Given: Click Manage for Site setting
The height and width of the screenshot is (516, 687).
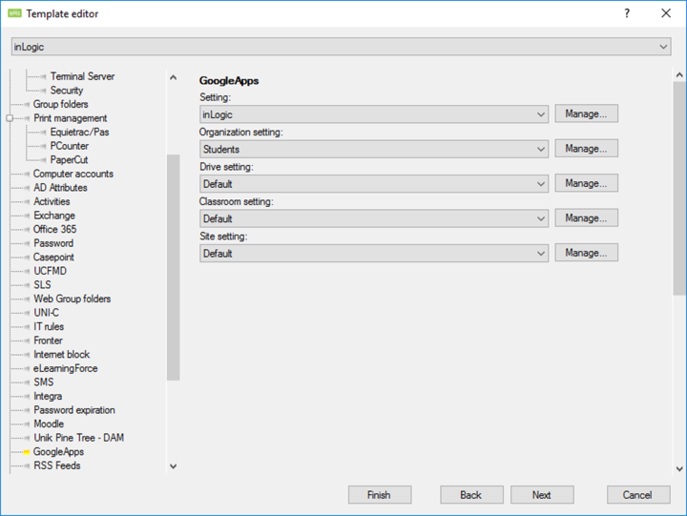Looking at the screenshot, I should 586,253.
